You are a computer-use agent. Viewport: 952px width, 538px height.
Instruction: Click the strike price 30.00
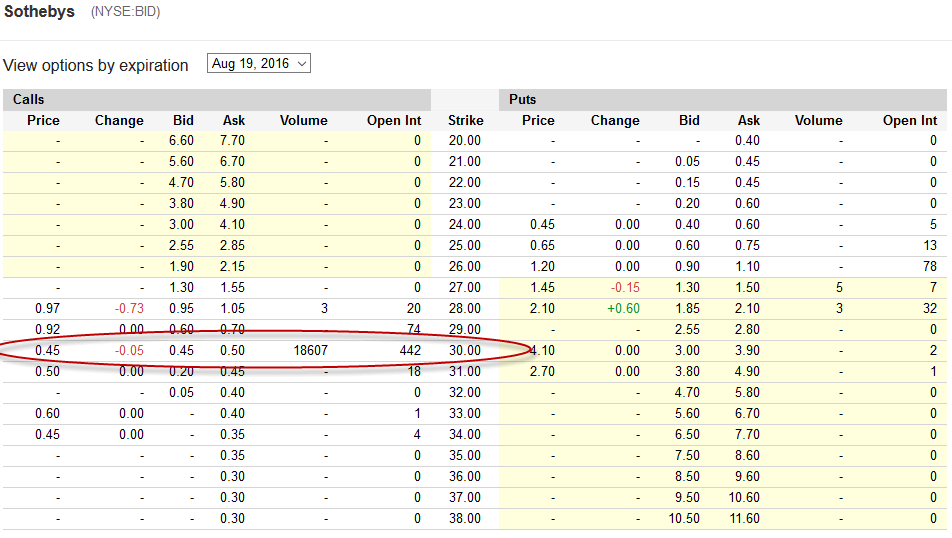click(465, 350)
